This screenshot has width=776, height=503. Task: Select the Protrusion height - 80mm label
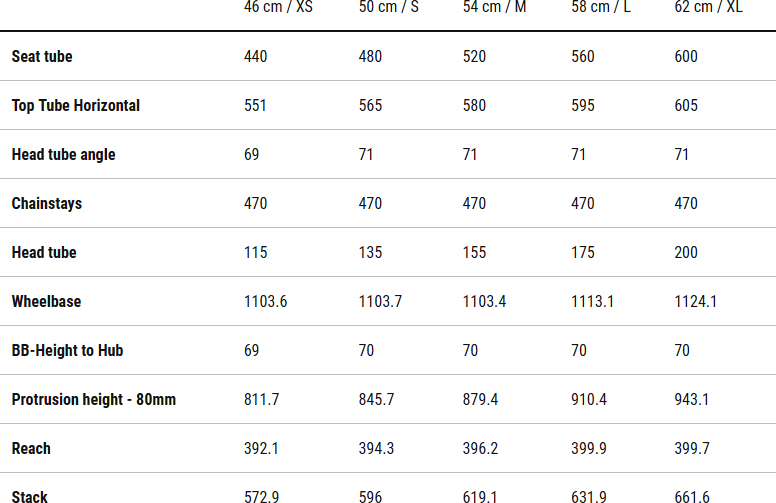click(x=94, y=400)
